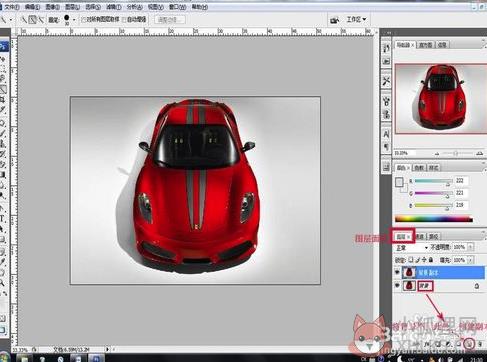Expand the collapsed panel dock arrows
The height and width of the screenshot is (362, 487).
click(x=388, y=33)
